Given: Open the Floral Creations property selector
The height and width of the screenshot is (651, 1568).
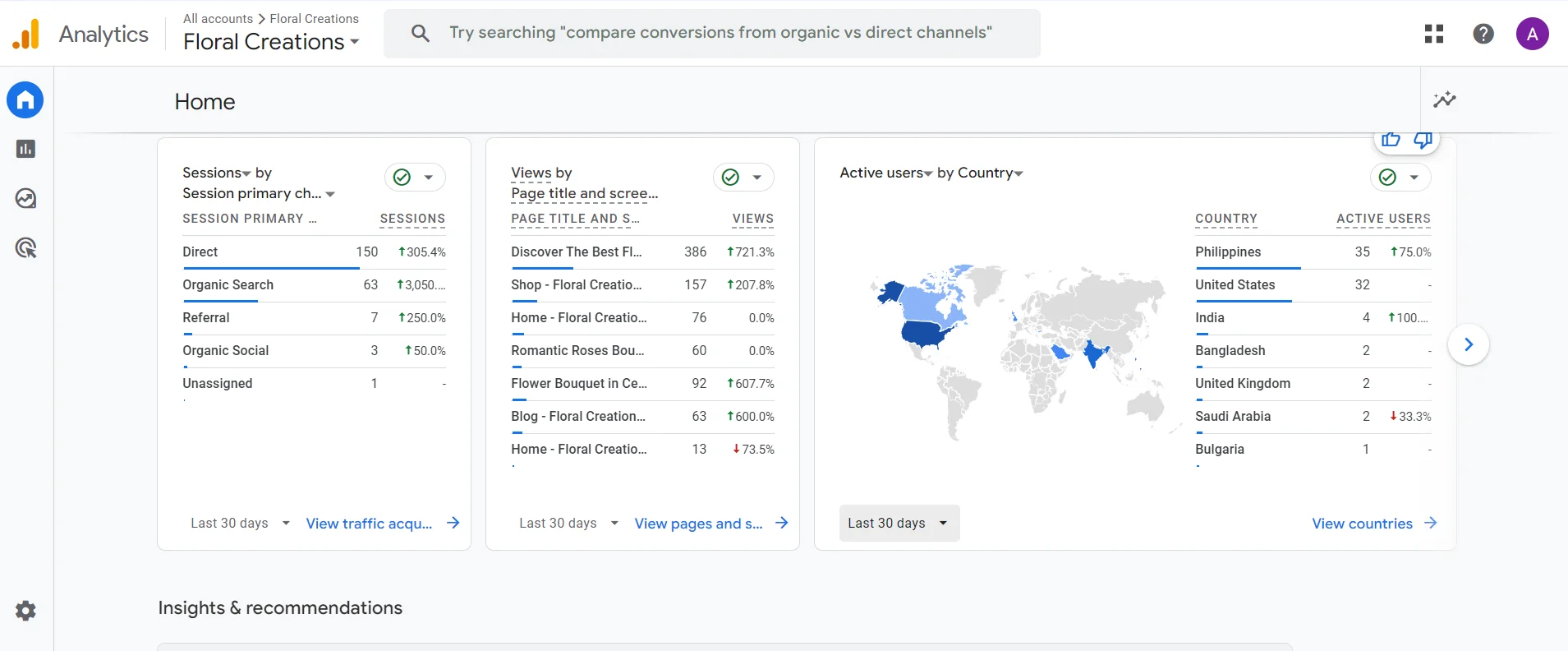Looking at the screenshot, I should (x=271, y=41).
